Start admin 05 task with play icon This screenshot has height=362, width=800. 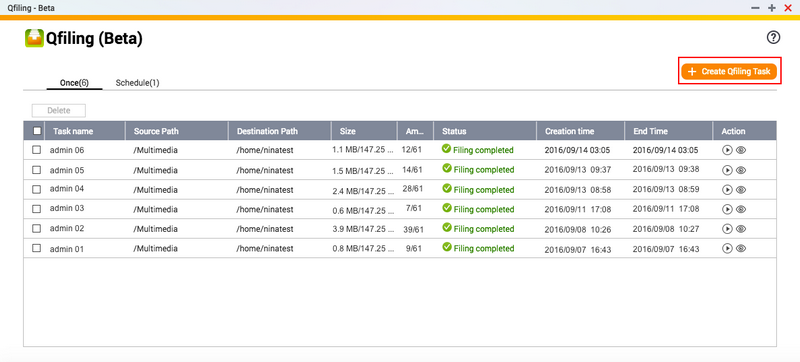coord(728,170)
